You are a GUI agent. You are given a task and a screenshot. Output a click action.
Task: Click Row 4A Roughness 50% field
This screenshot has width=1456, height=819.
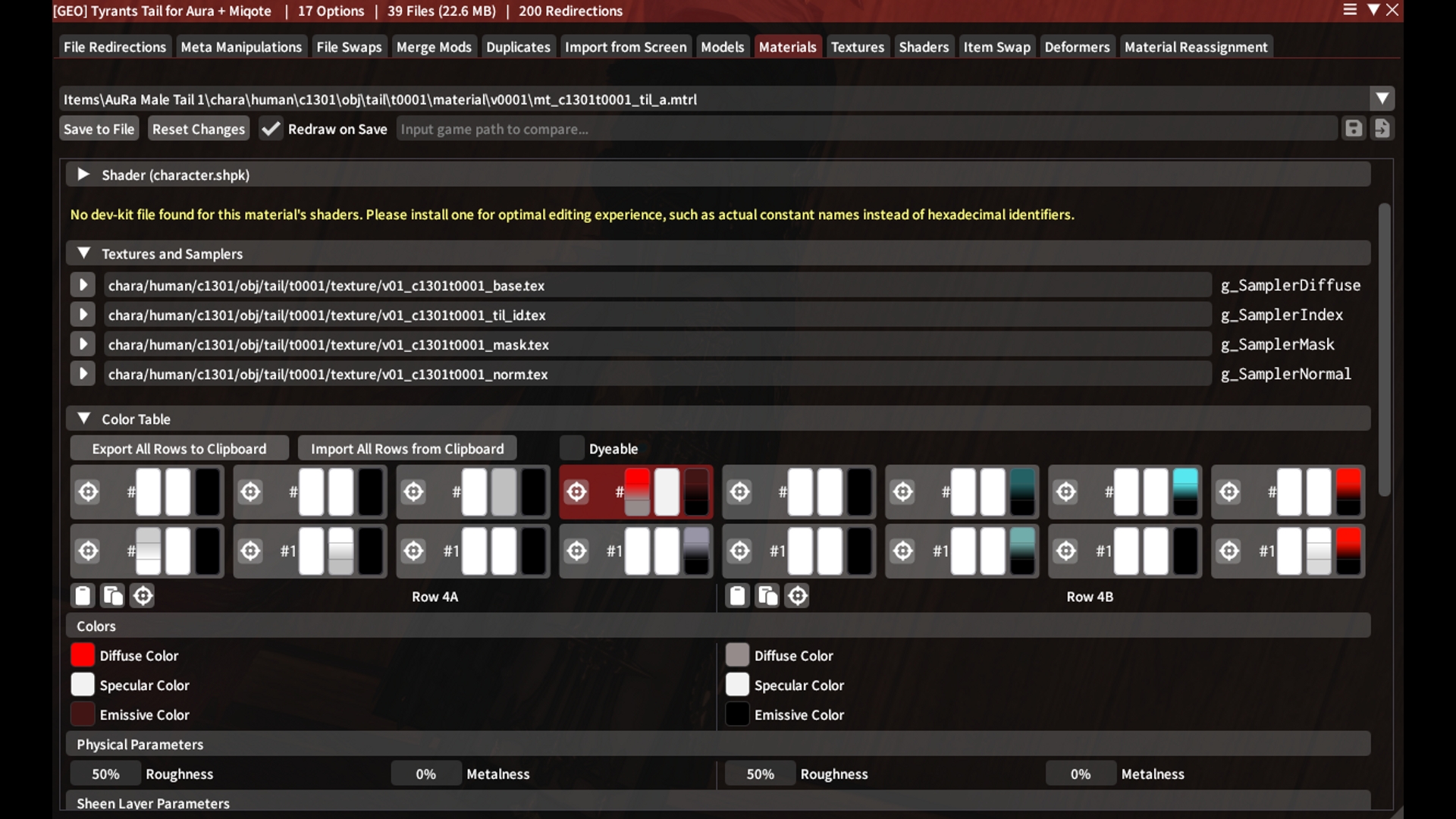(105, 773)
